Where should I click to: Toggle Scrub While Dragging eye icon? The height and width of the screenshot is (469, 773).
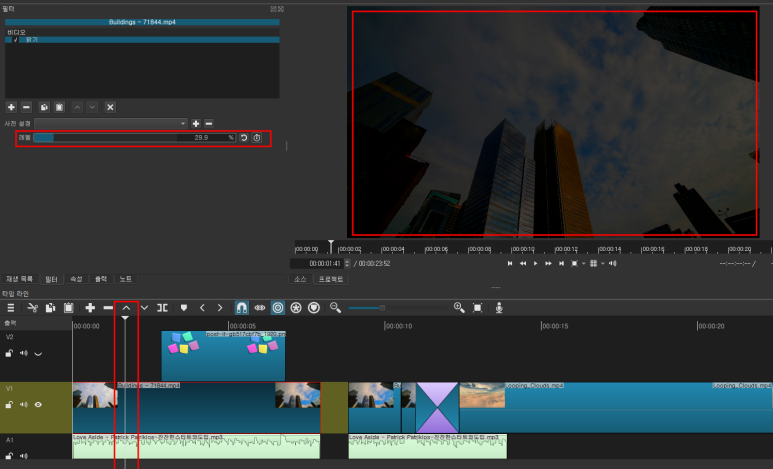[x=260, y=308]
